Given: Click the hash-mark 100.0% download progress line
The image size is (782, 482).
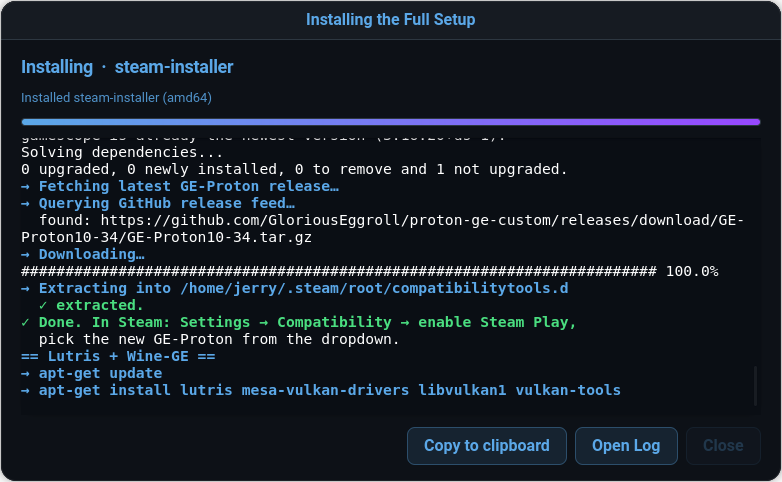Looking at the screenshot, I should [370, 271].
